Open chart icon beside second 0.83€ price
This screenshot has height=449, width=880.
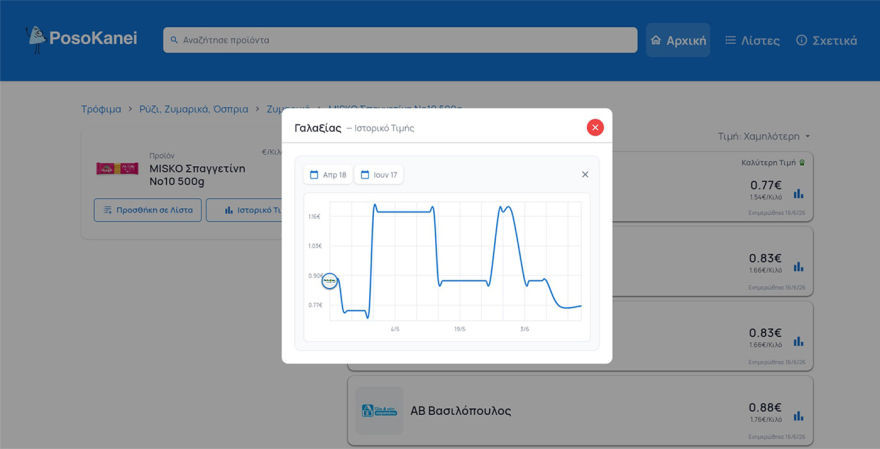(798, 341)
